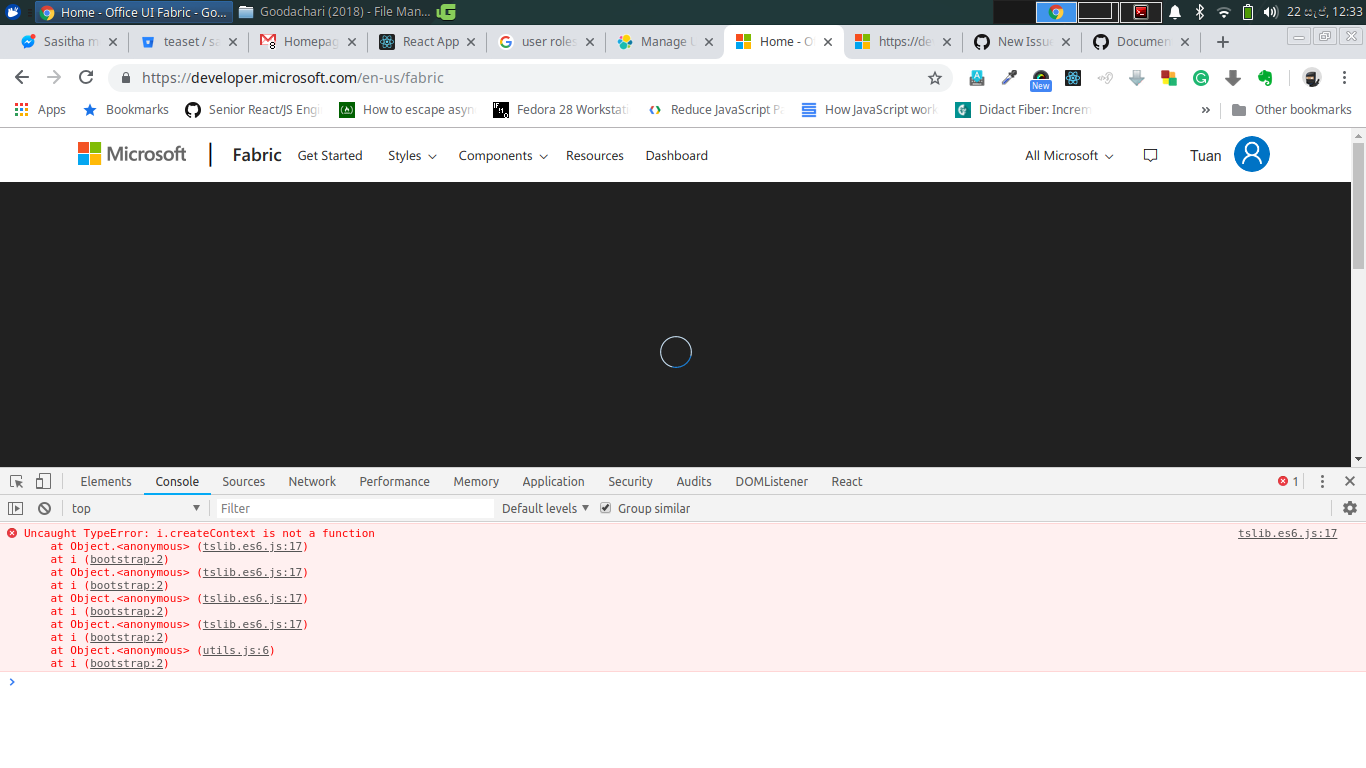Open the Fabric feedback comment icon
Screen dimensions: 1366x768
[1150, 155]
